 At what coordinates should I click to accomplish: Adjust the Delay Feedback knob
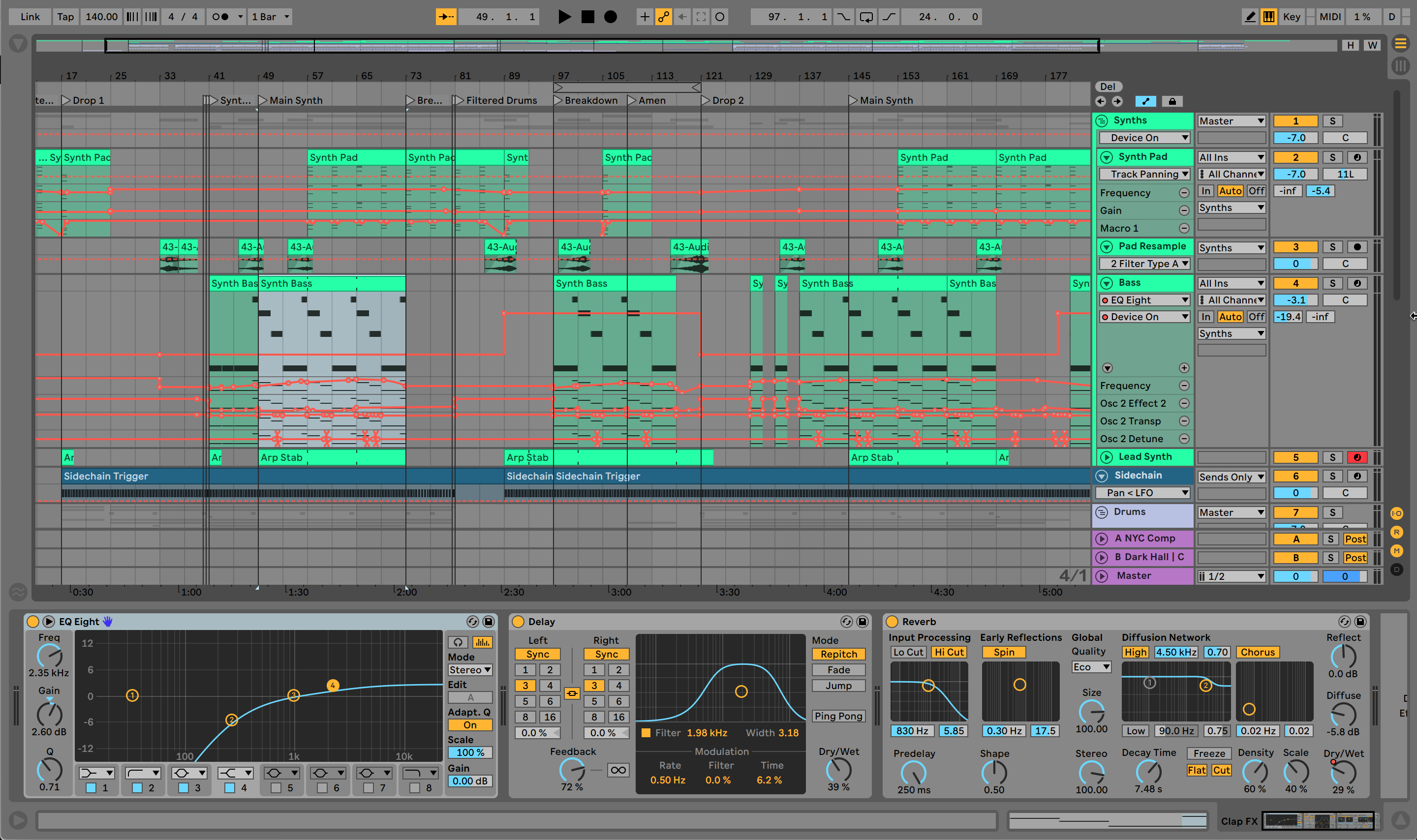click(x=572, y=770)
